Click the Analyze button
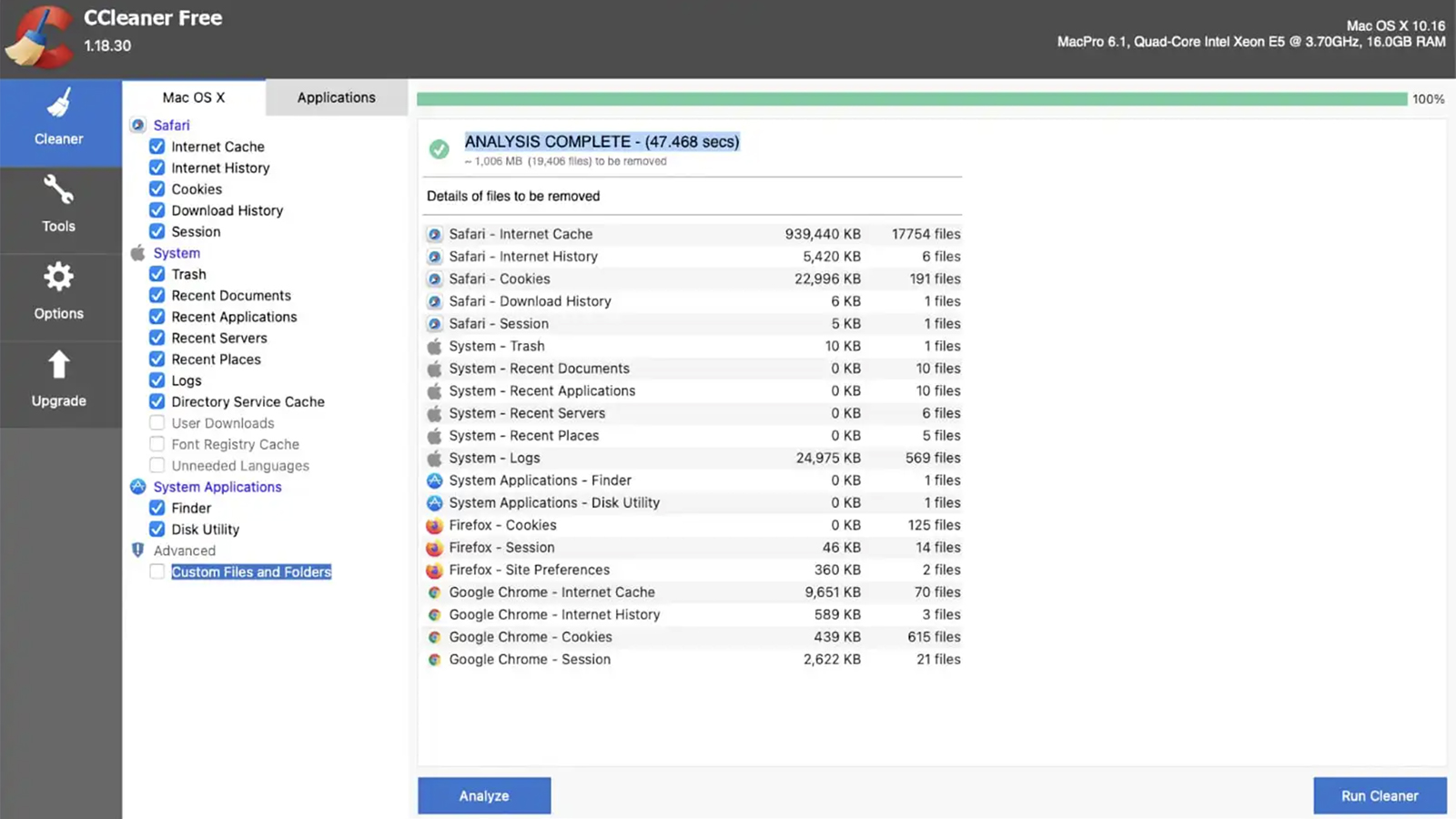The image size is (1456, 819). (x=484, y=795)
